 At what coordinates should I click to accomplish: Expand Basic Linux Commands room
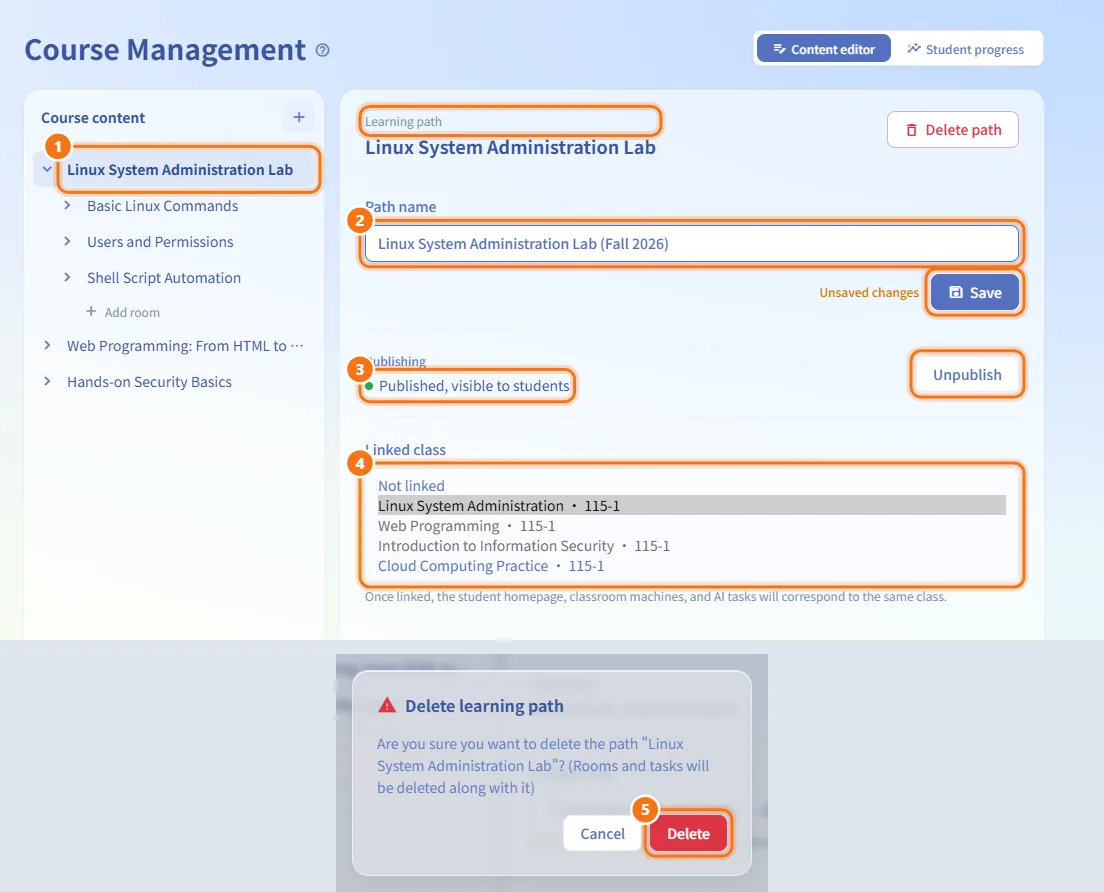67,205
